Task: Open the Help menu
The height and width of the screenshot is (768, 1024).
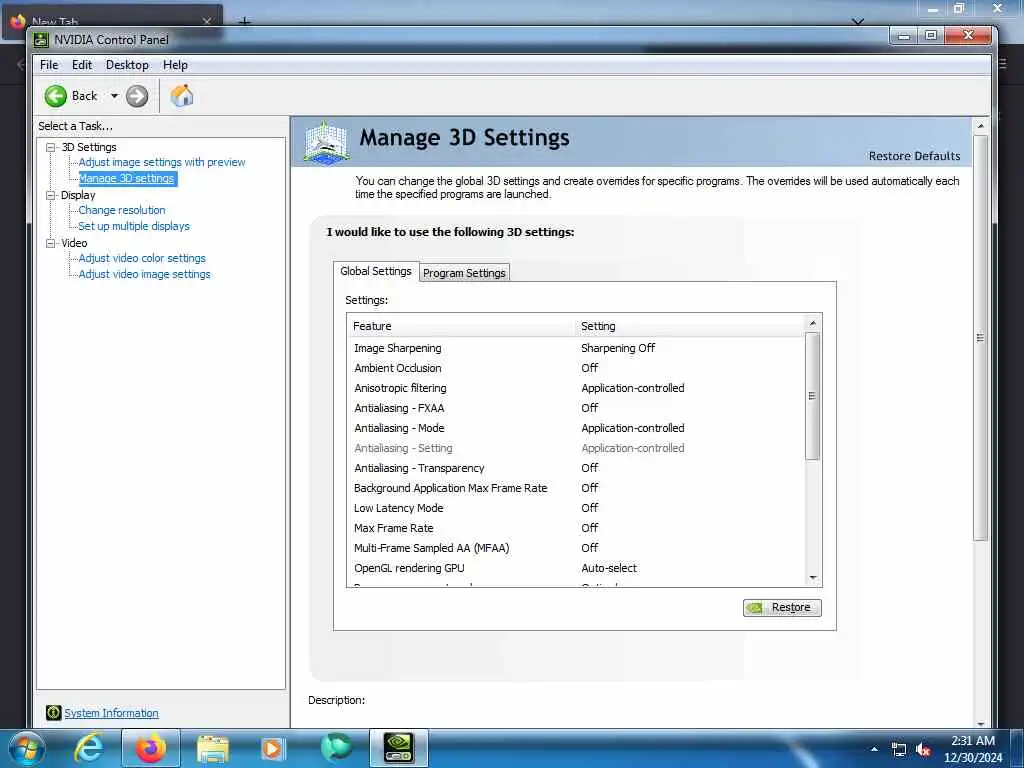Action: click(x=175, y=65)
